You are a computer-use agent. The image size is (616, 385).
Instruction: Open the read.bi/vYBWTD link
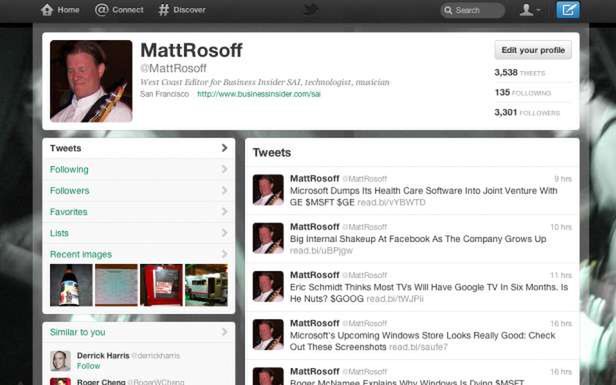tap(391, 202)
